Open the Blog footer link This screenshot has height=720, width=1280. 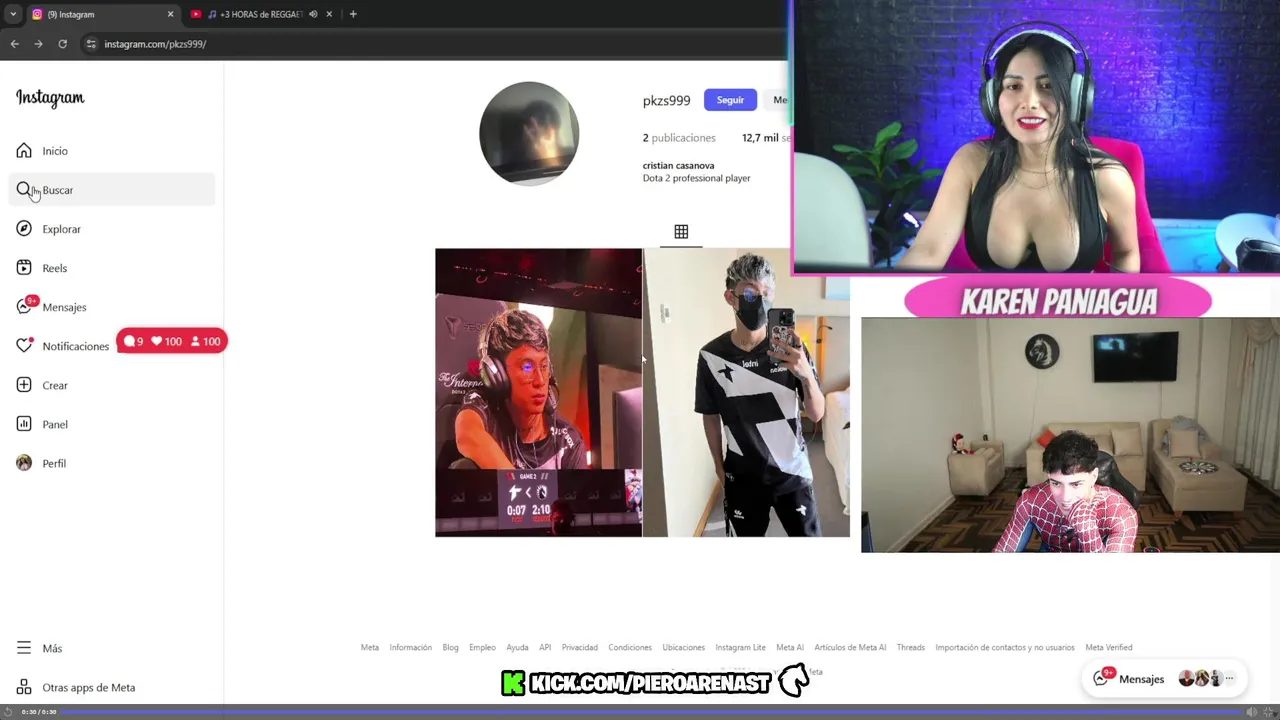(x=450, y=648)
